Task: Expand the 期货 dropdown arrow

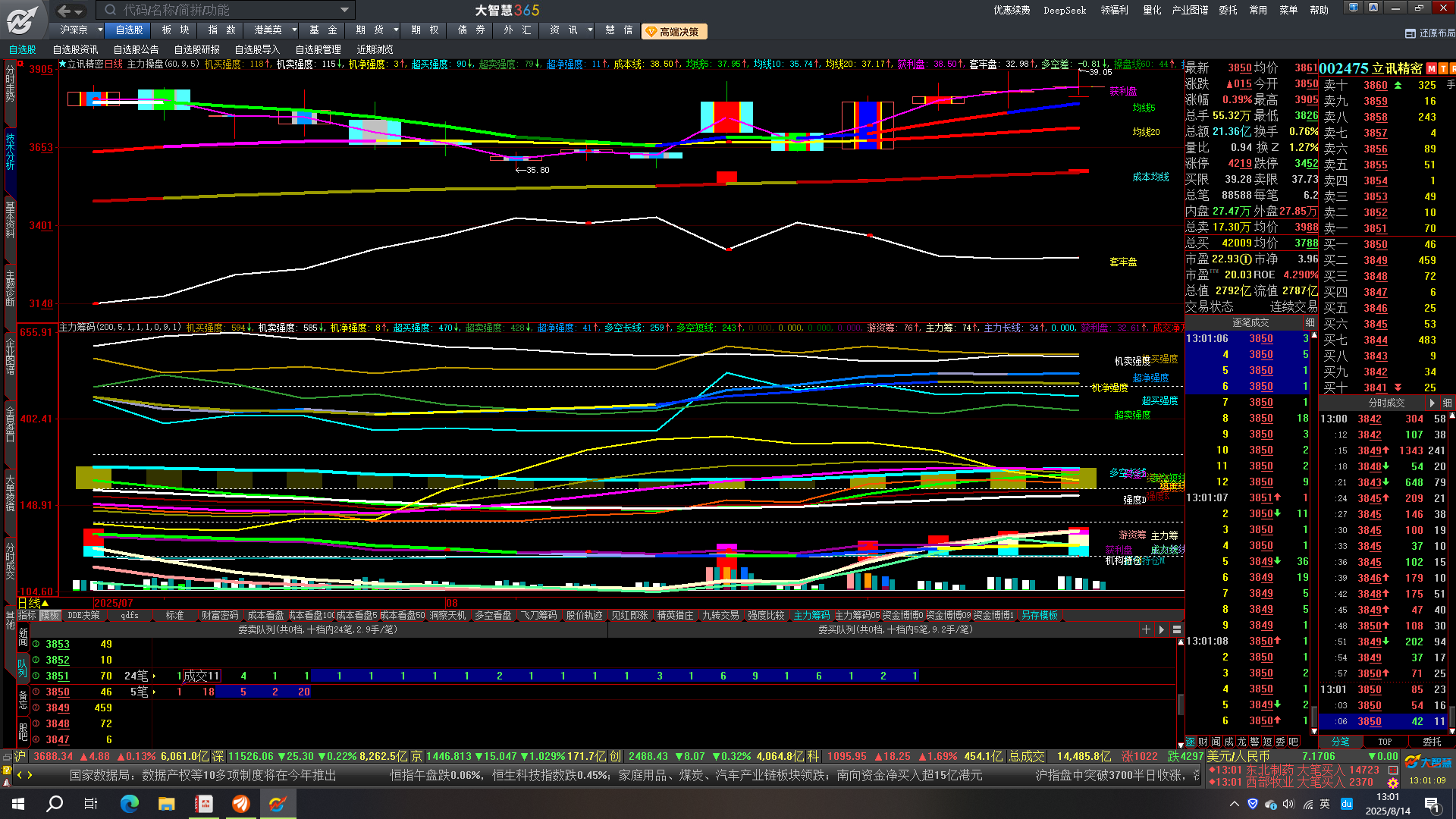Action: tap(396, 30)
